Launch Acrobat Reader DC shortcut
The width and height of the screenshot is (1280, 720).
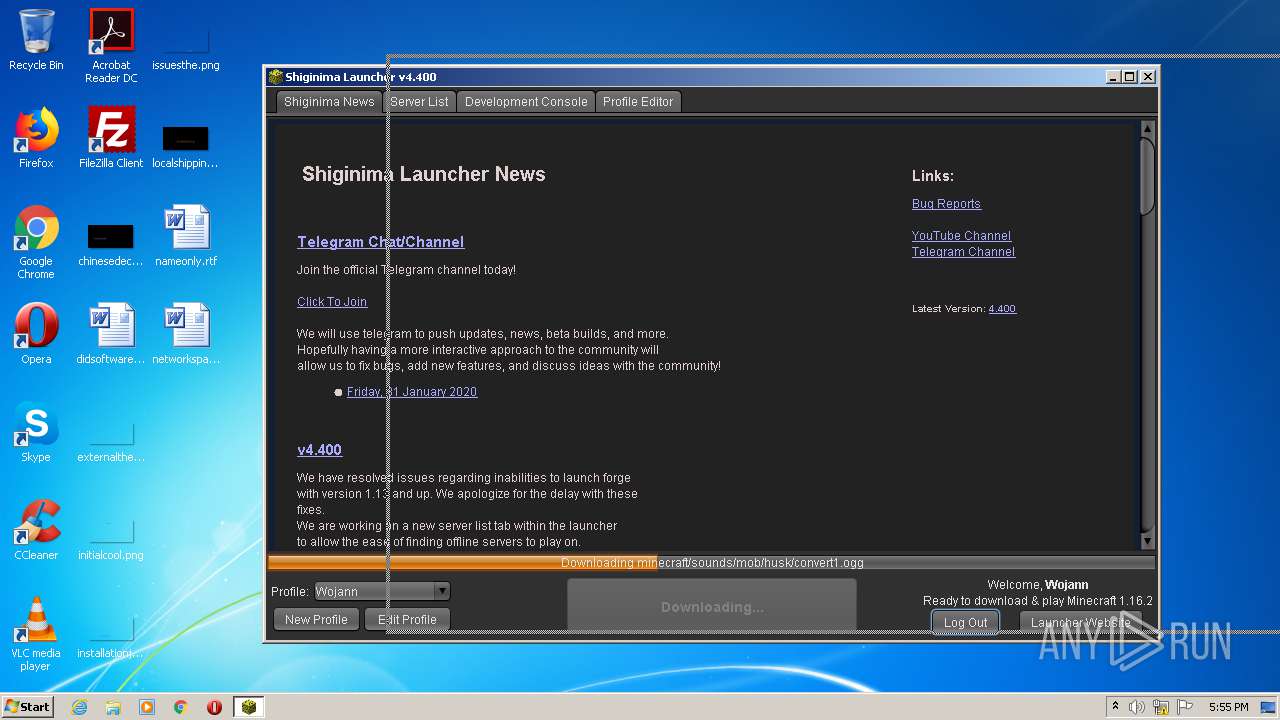coord(111,46)
